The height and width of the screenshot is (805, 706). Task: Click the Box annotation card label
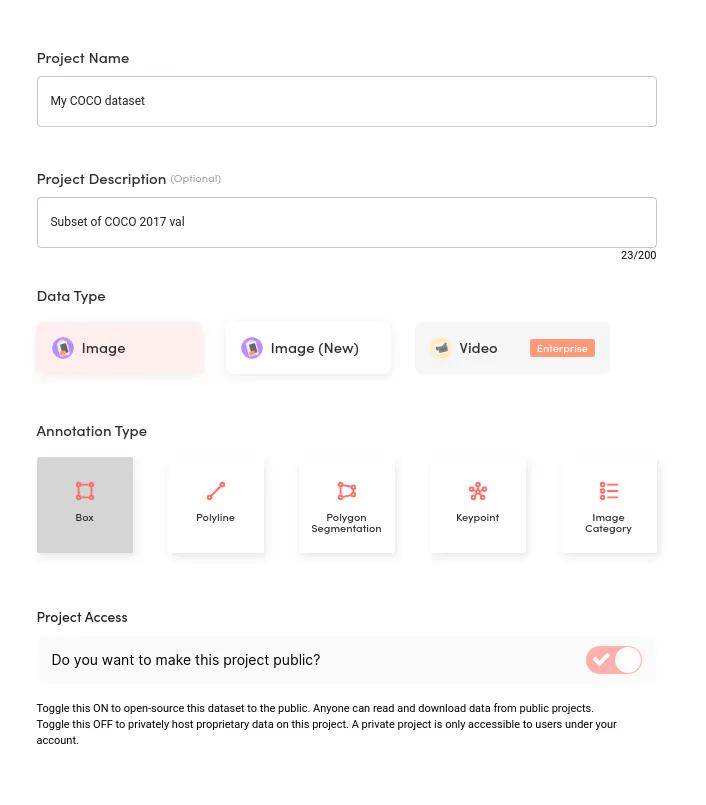[x=84, y=518]
